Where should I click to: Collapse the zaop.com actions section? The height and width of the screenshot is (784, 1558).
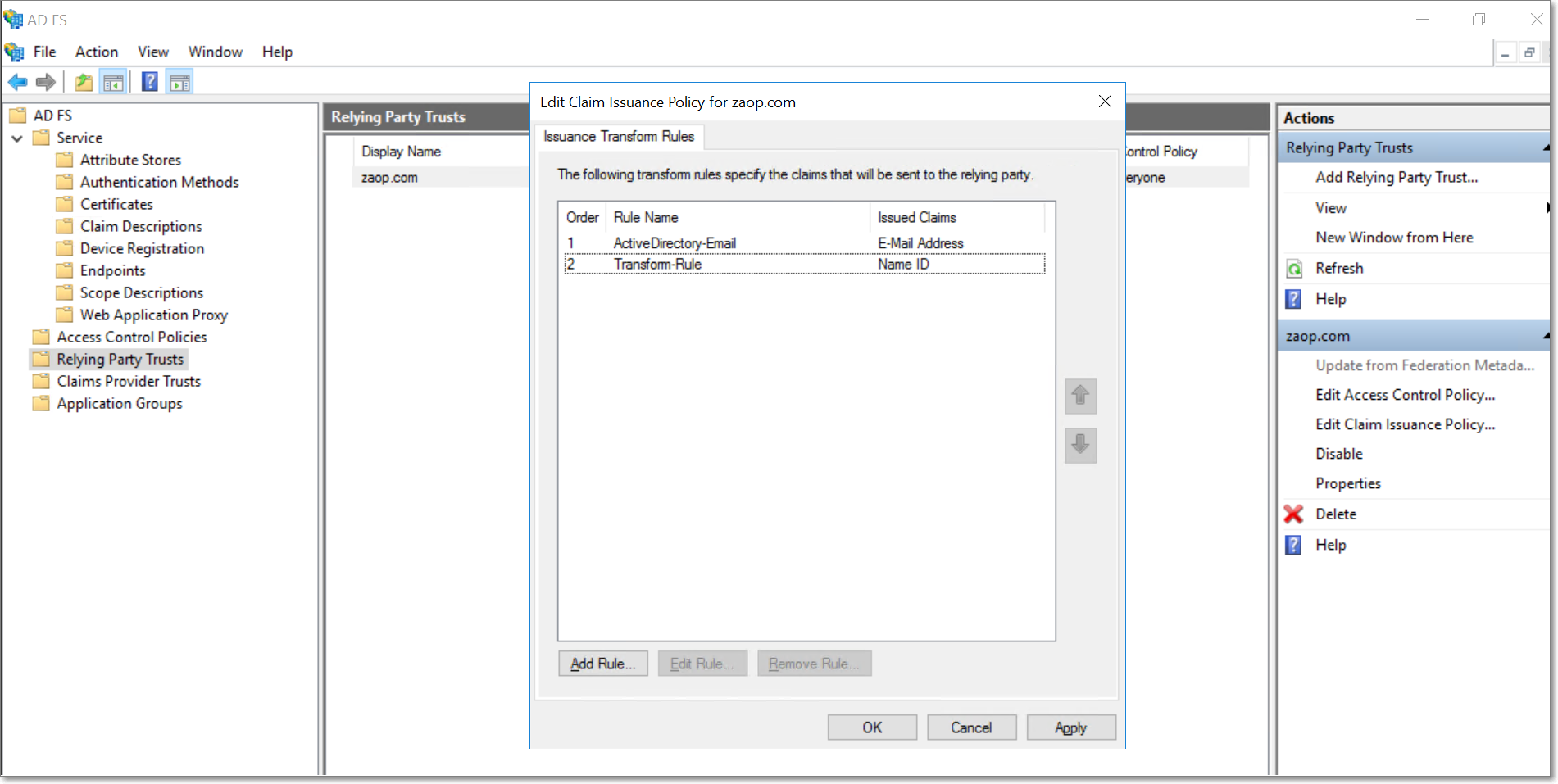(1546, 336)
